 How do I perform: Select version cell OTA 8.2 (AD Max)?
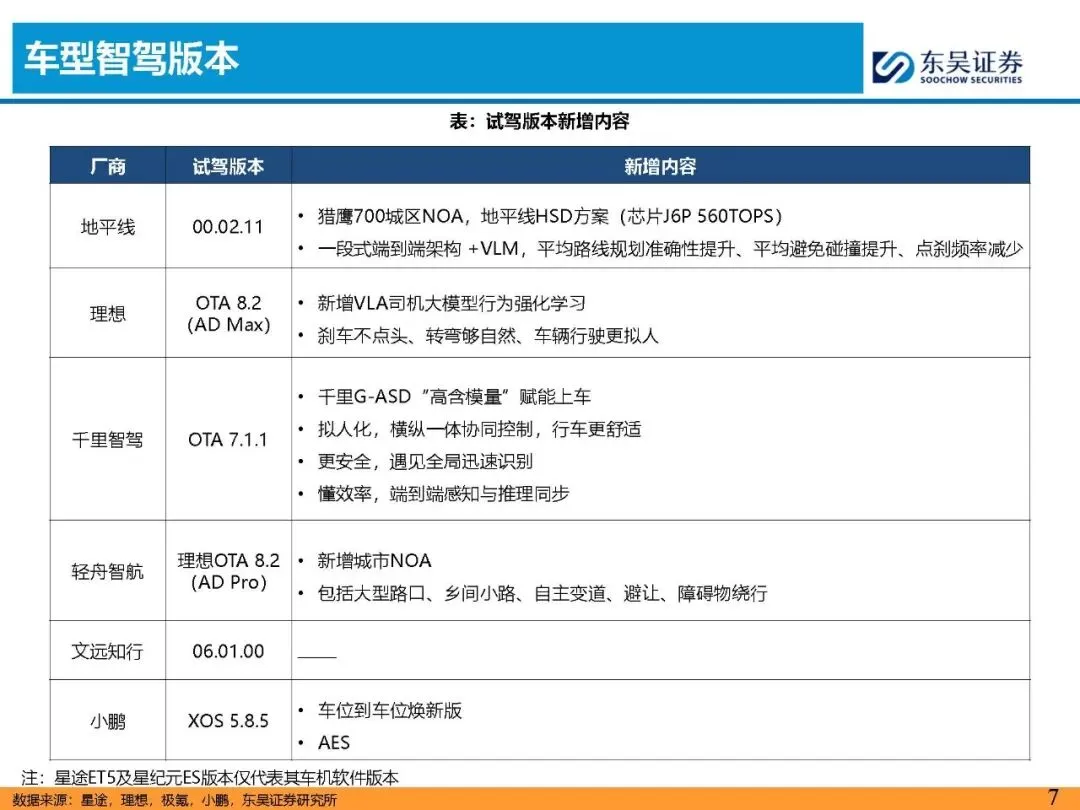click(228, 313)
